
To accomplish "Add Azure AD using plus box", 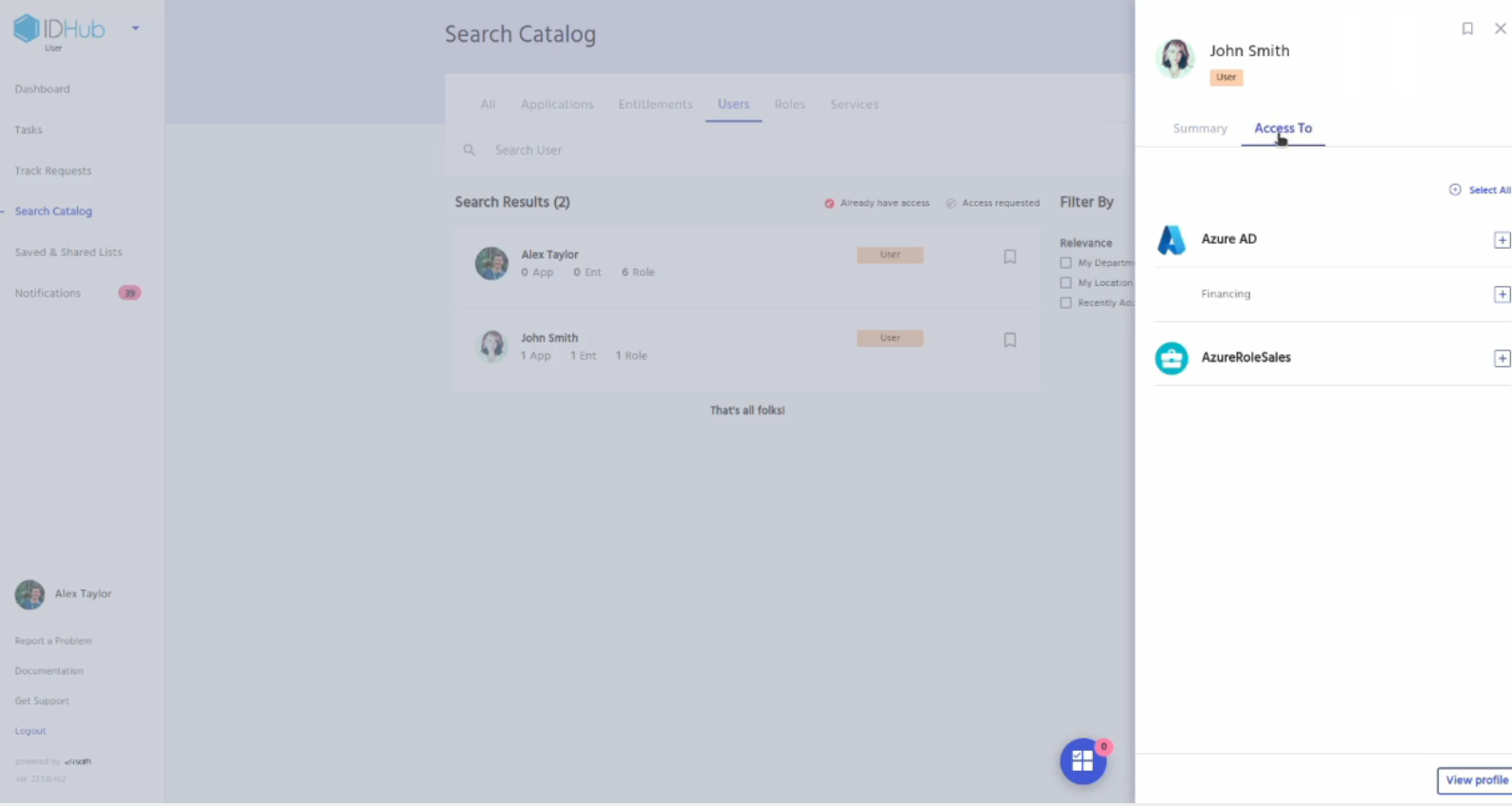I will (1502, 240).
